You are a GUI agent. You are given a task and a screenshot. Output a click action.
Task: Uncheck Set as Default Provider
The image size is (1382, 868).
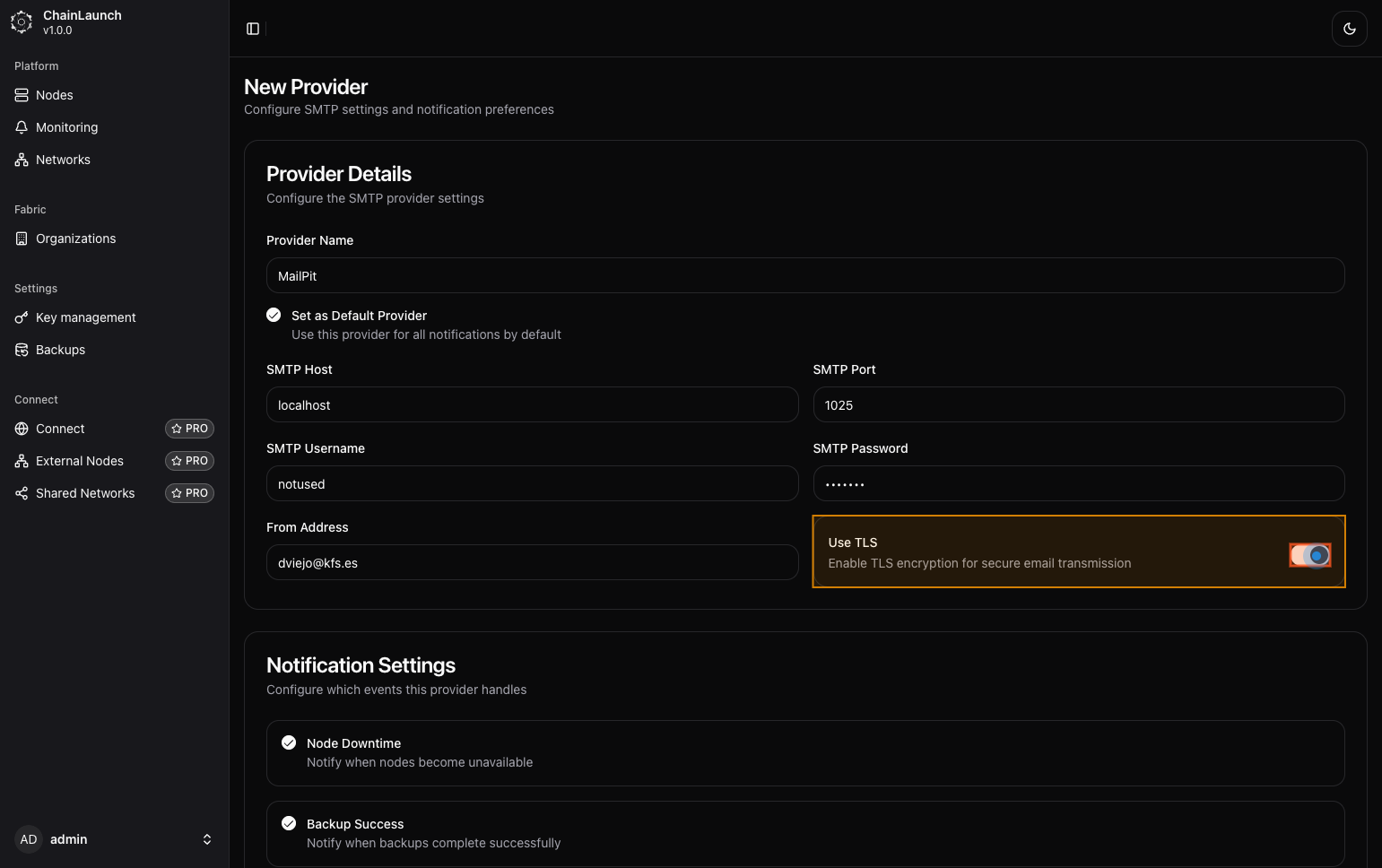tap(274, 315)
